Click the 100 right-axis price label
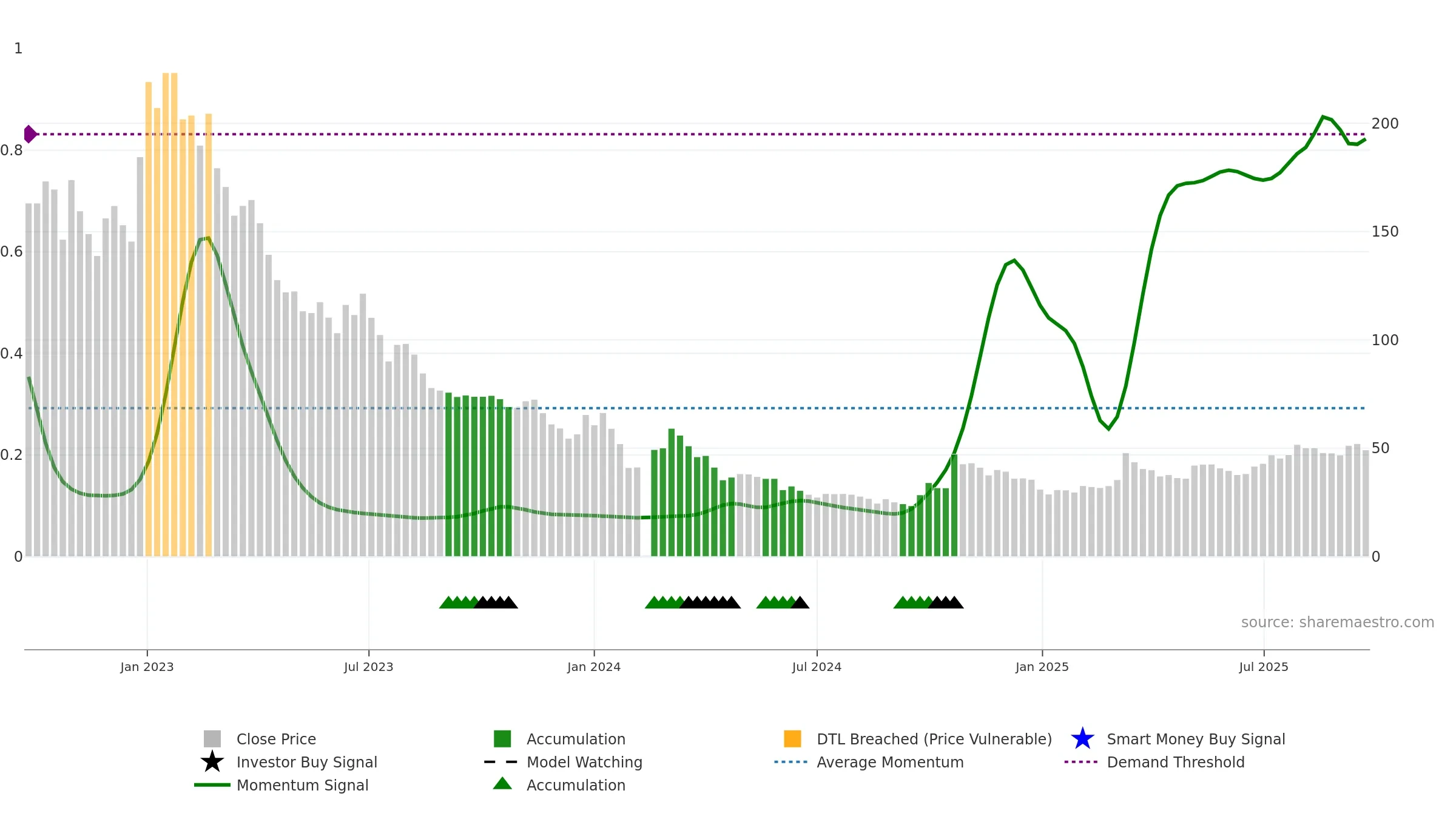Screen dimensions: 1456x819 [x=1385, y=340]
